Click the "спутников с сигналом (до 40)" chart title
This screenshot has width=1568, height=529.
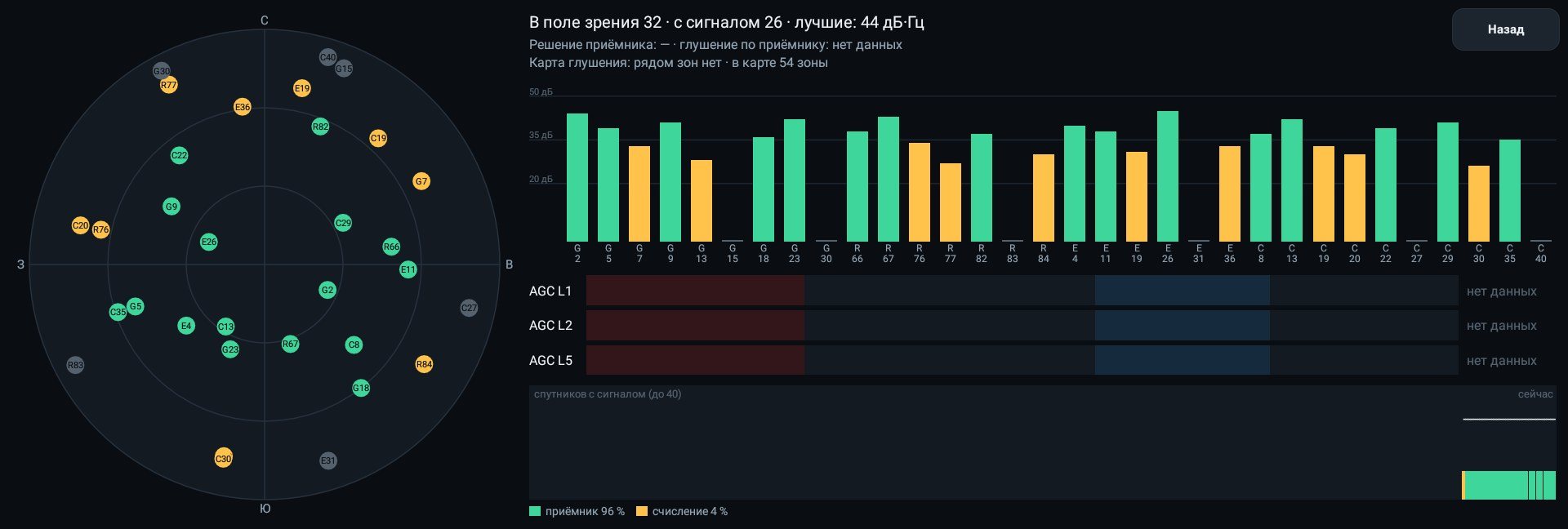(x=608, y=394)
